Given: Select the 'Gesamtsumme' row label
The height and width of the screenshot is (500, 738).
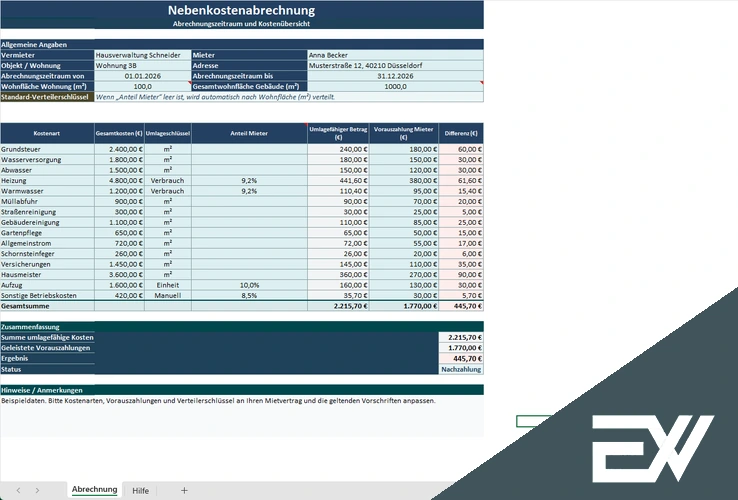Looking at the screenshot, I should (47, 306).
